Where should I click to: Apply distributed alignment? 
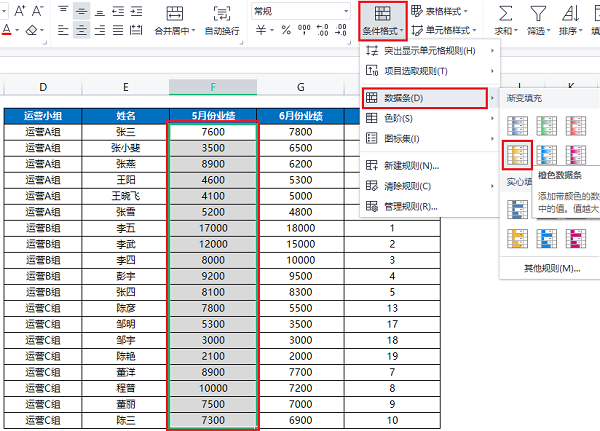[136, 30]
